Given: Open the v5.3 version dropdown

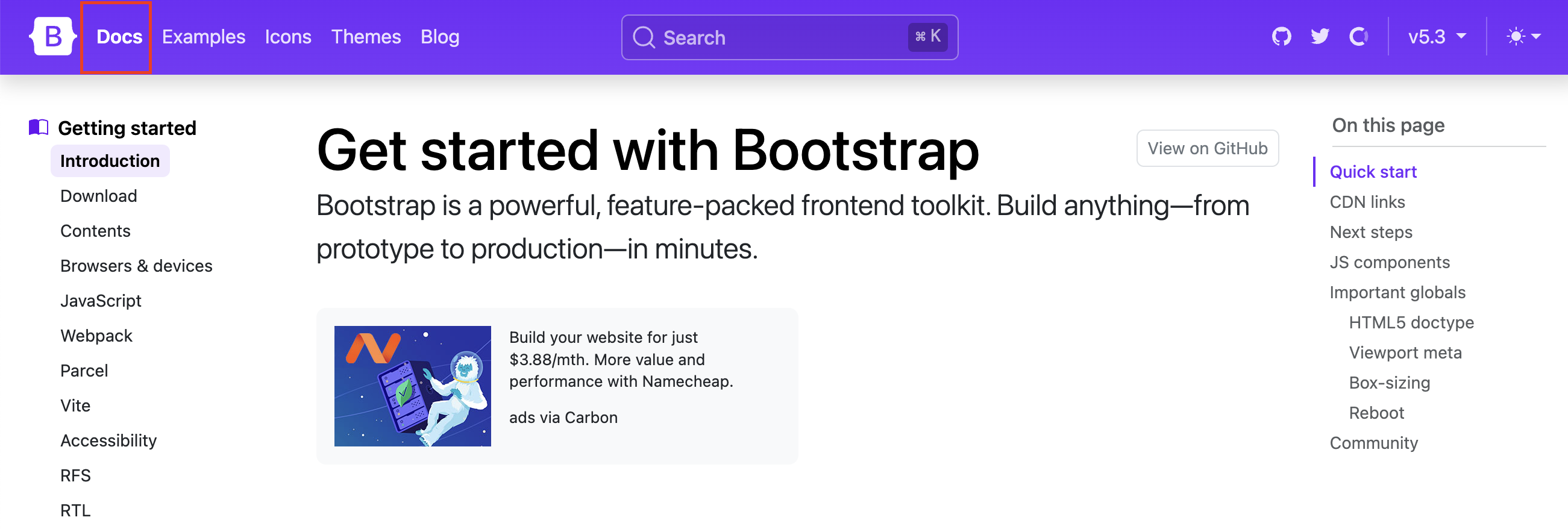Looking at the screenshot, I should [x=1437, y=37].
